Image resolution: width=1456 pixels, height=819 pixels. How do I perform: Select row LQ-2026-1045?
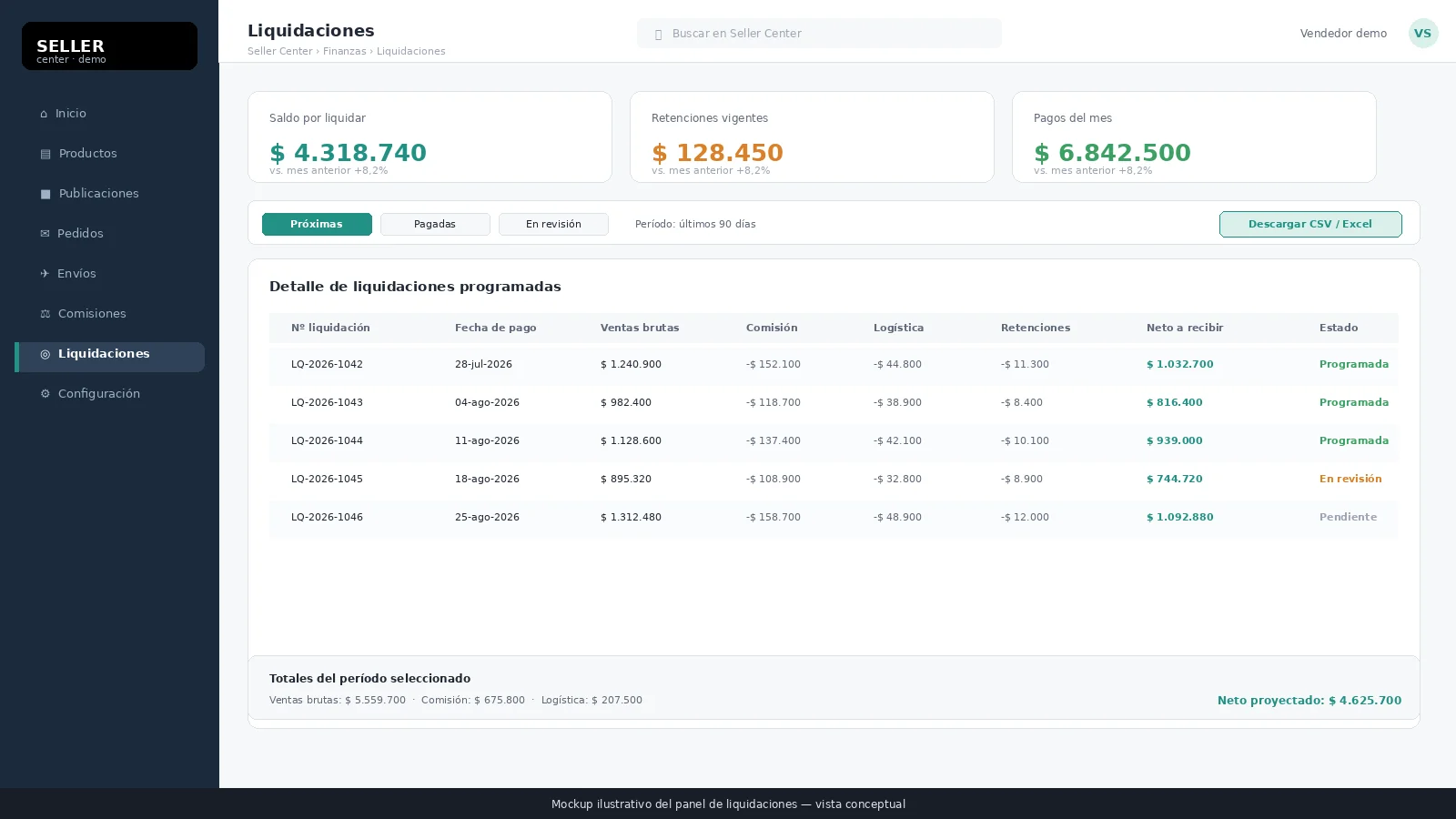click(834, 480)
